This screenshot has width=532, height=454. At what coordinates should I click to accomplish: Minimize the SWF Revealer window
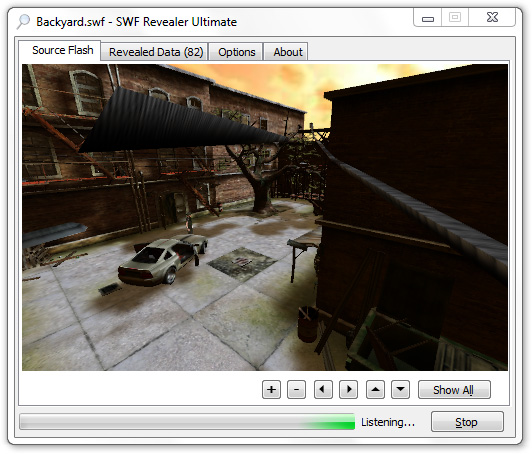[428, 17]
